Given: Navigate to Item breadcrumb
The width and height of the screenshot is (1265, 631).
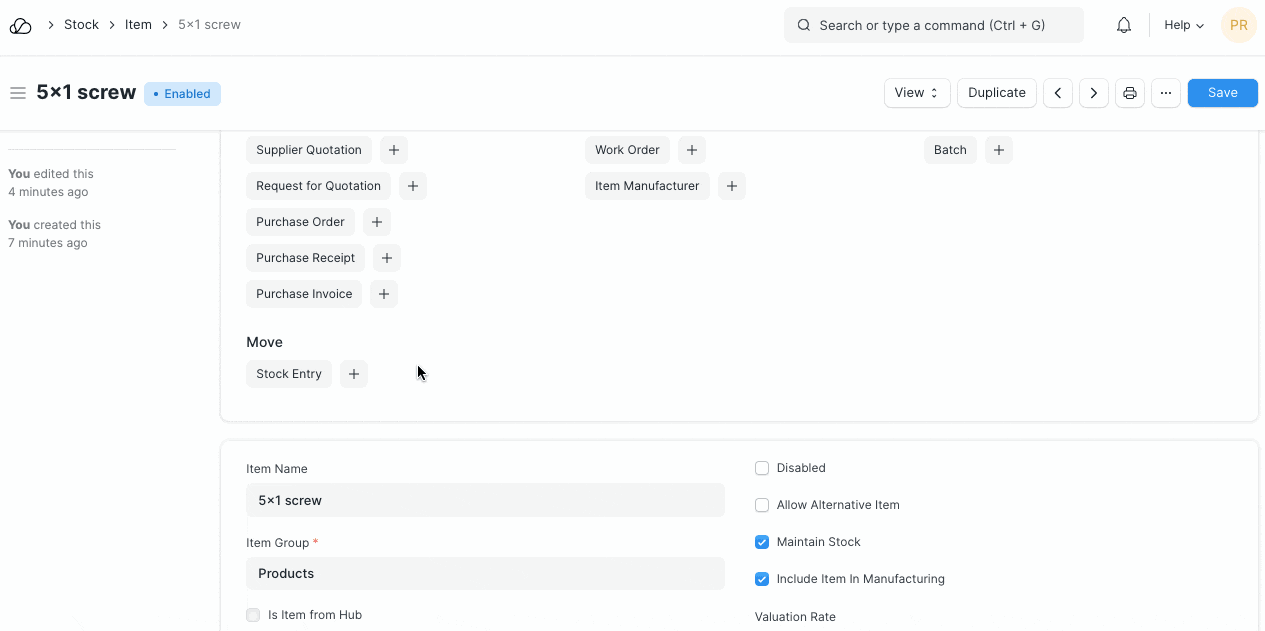Looking at the screenshot, I should [138, 25].
